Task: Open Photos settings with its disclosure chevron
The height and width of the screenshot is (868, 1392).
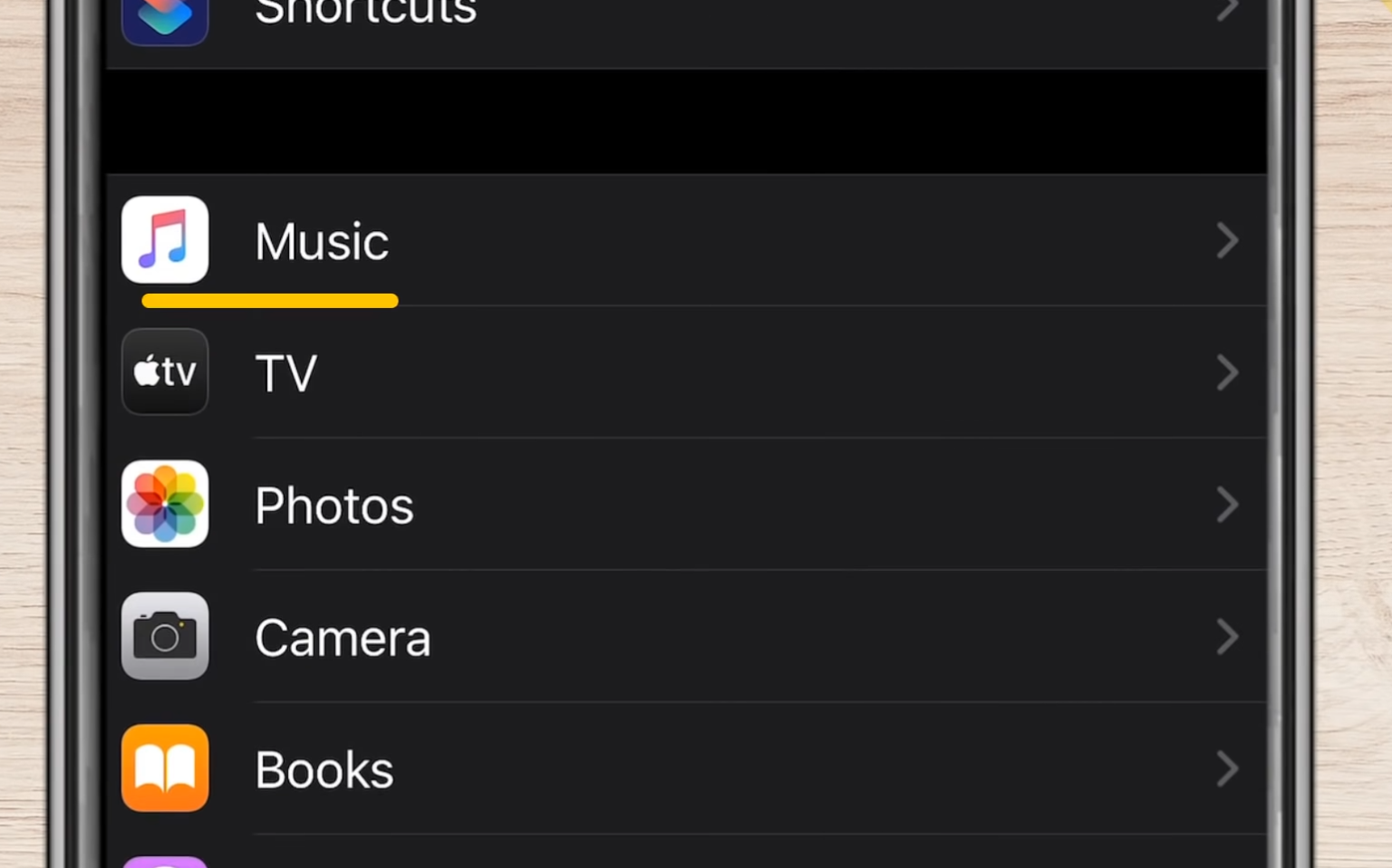Action: coord(1228,505)
